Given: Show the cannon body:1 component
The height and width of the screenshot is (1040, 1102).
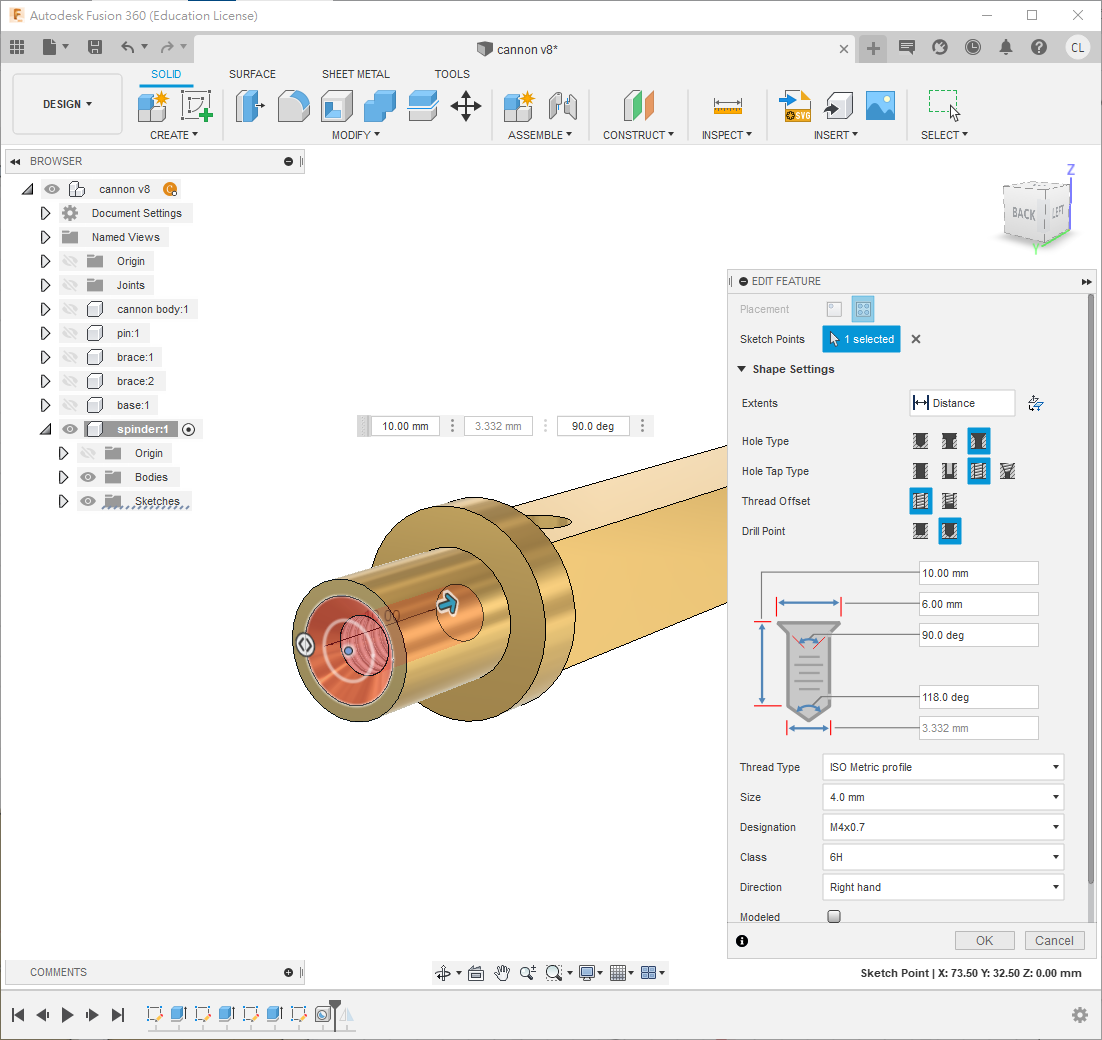Looking at the screenshot, I should click(70, 309).
